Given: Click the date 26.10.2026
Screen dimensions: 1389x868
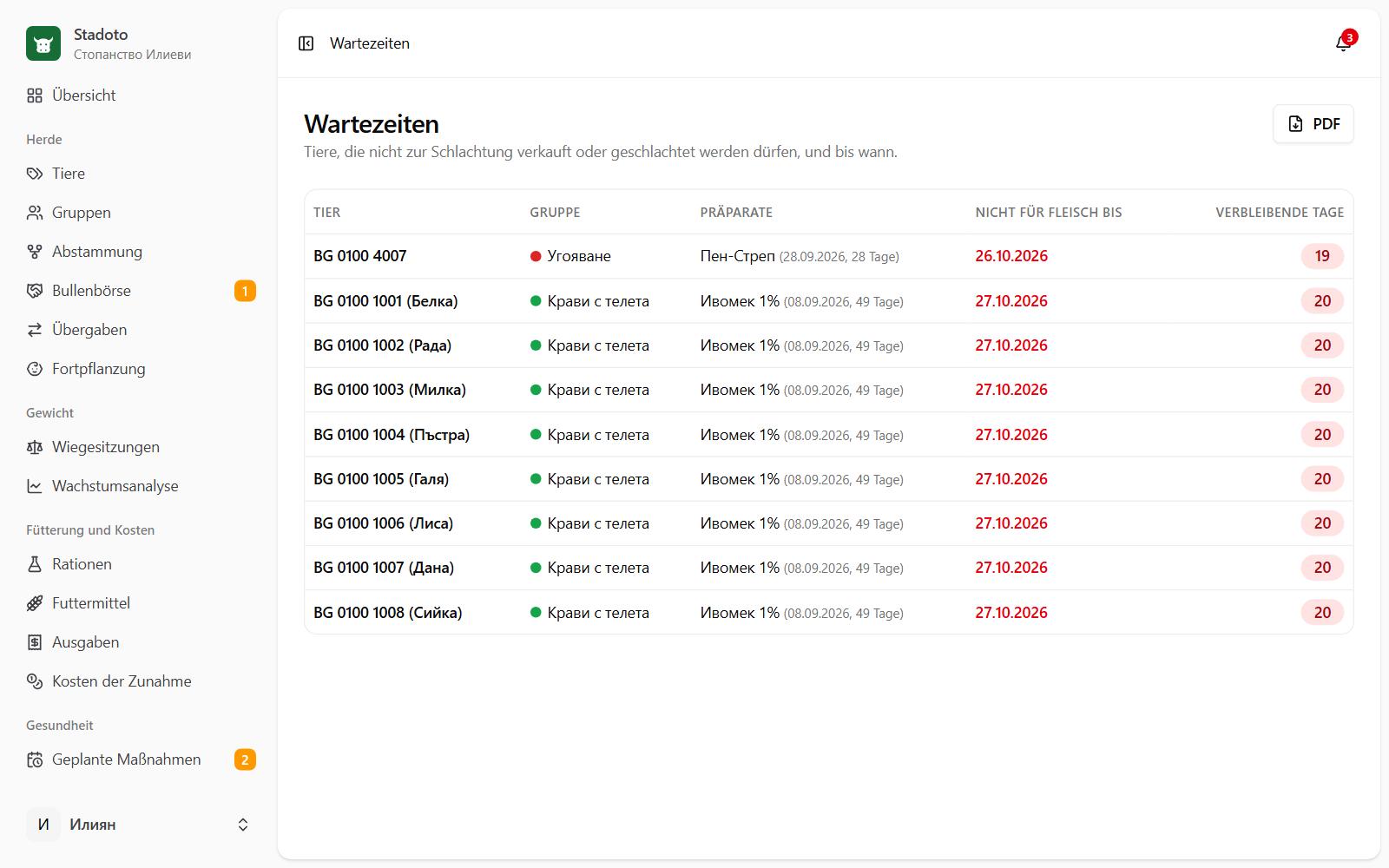Looking at the screenshot, I should [1011, 256].
